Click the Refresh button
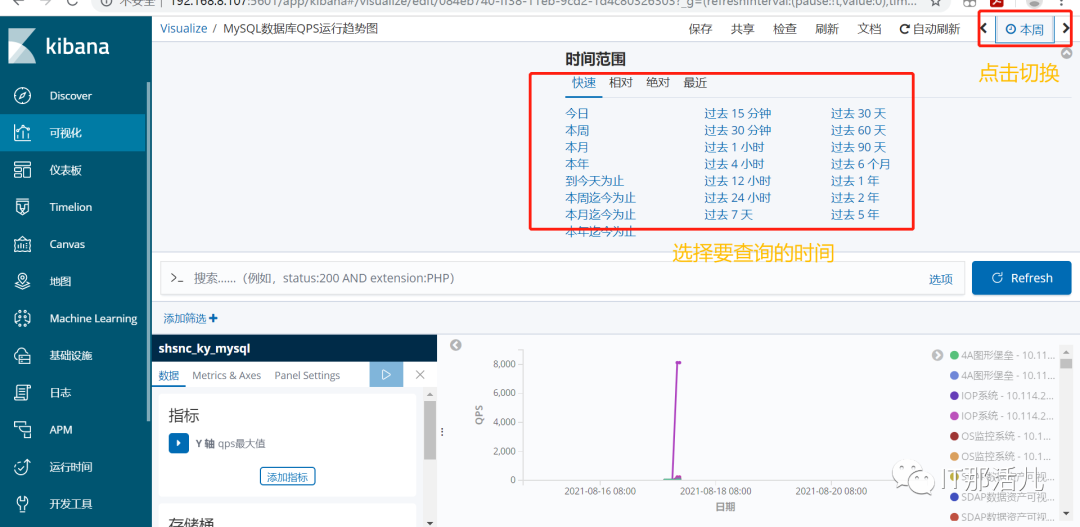The image size is (1080, 527). coord(1021,278)
